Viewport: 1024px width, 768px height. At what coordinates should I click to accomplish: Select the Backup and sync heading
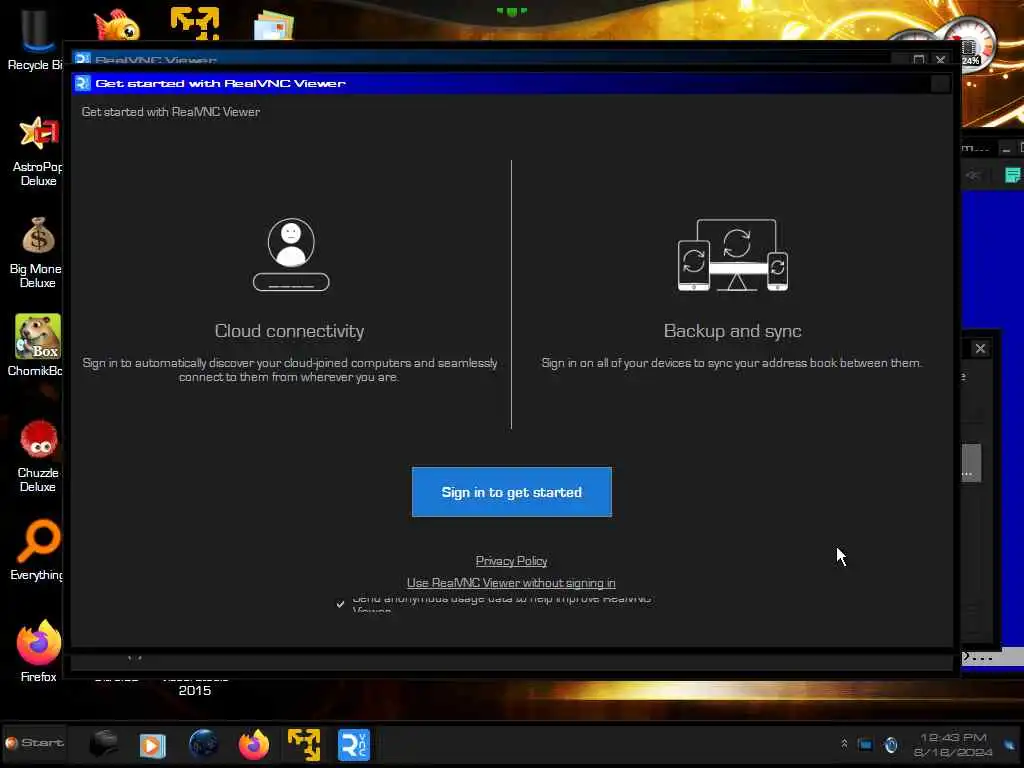733,331
